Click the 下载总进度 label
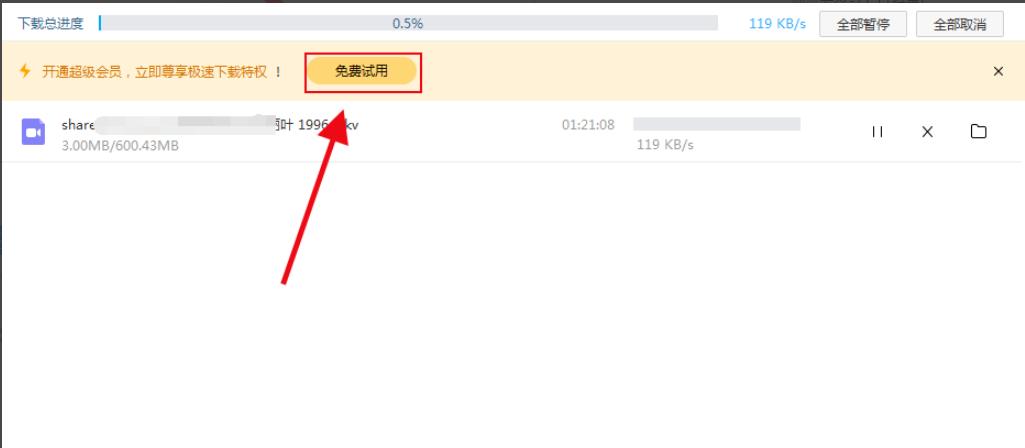 tap(50, 24)
